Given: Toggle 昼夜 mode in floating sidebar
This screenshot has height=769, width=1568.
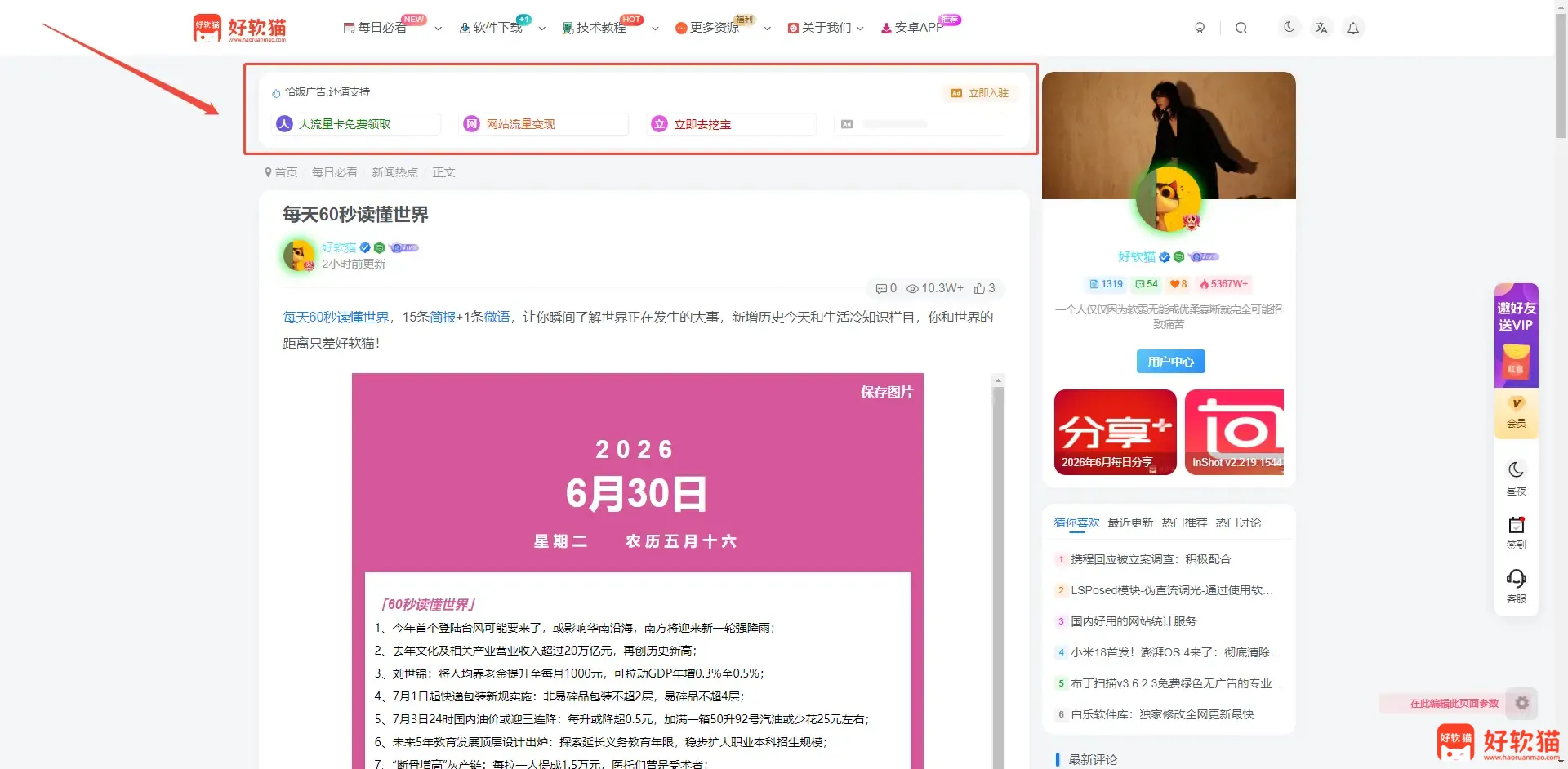Looking at the screenshot, I should click(1517, 478).
